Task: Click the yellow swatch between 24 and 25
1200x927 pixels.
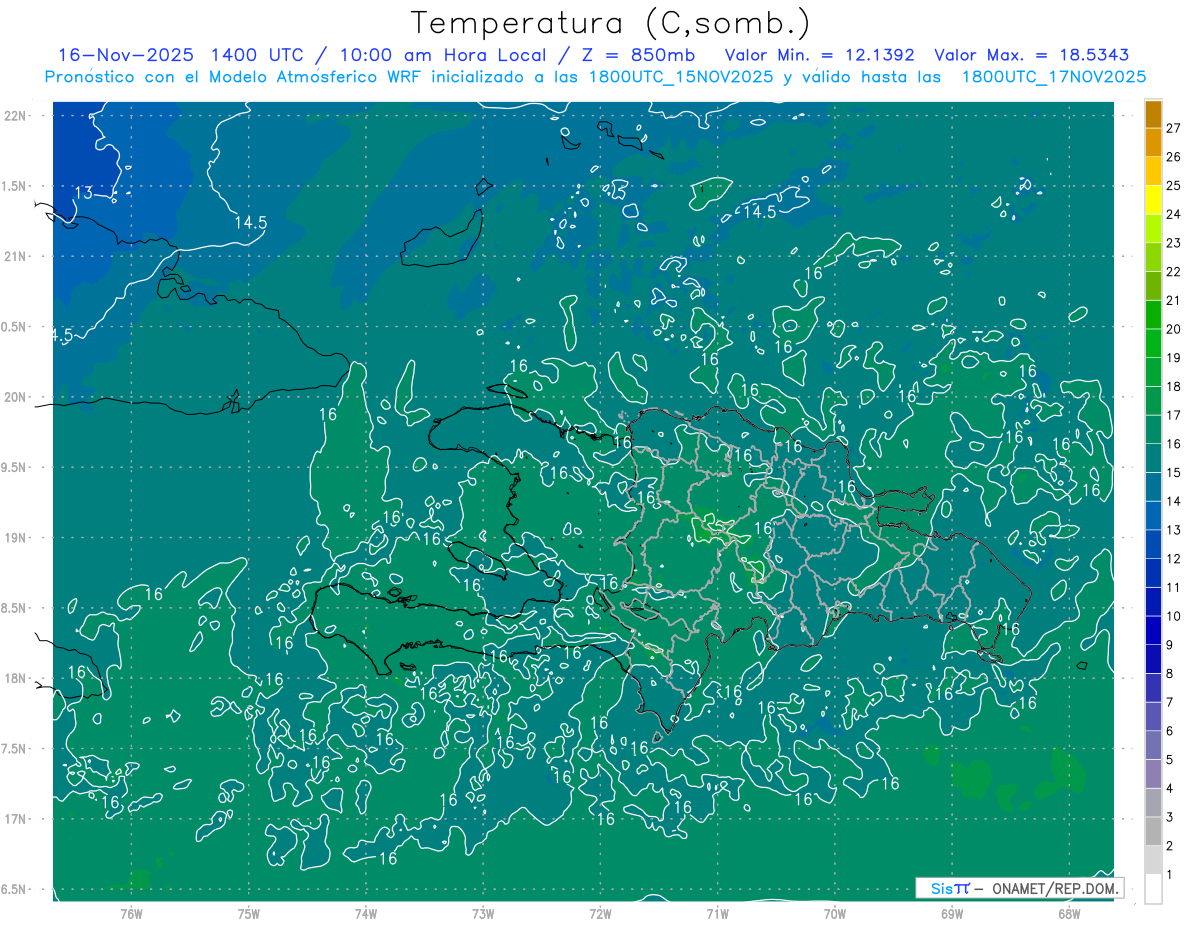Action: [1153, 200]
